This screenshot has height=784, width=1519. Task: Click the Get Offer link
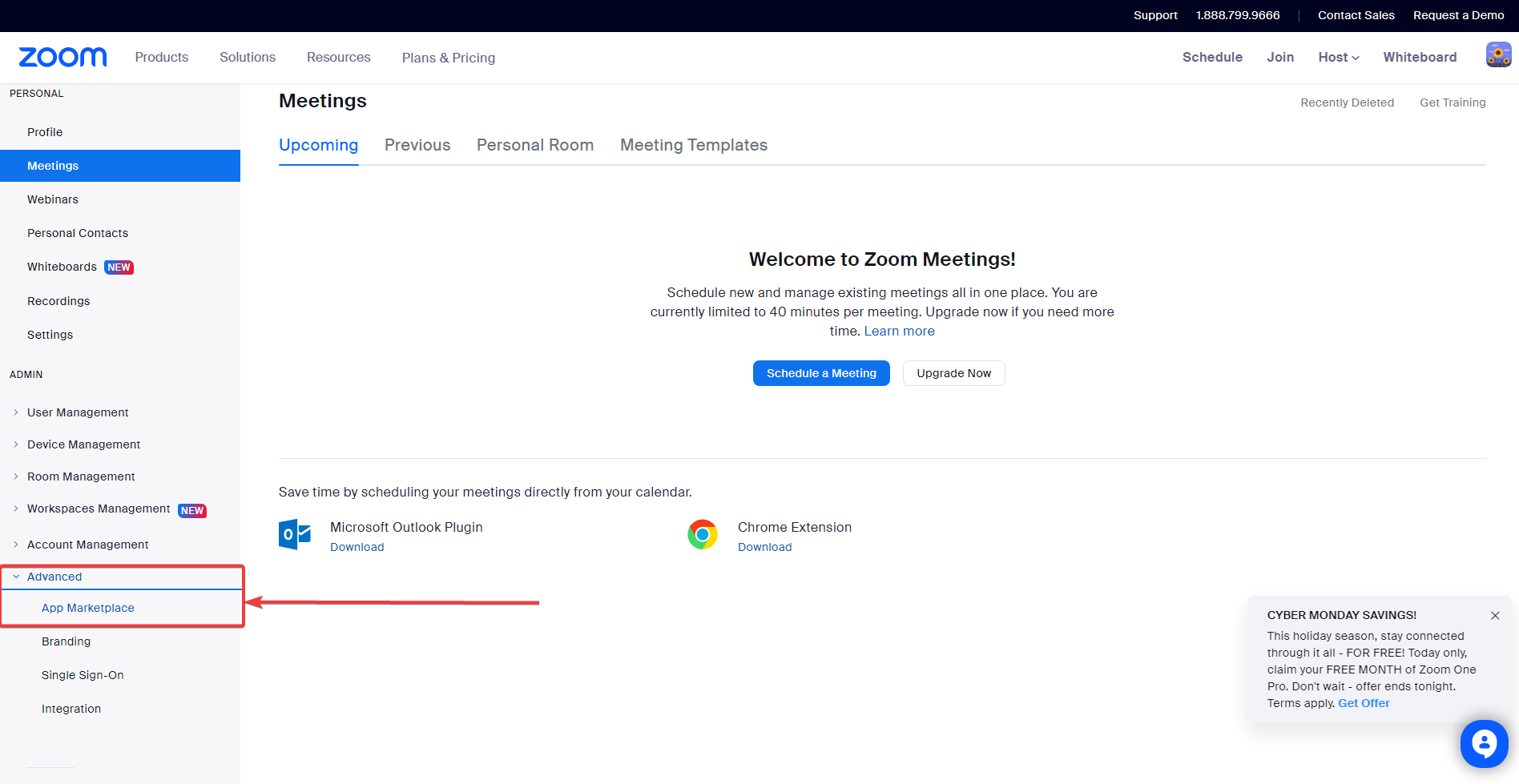(1364, 703)
